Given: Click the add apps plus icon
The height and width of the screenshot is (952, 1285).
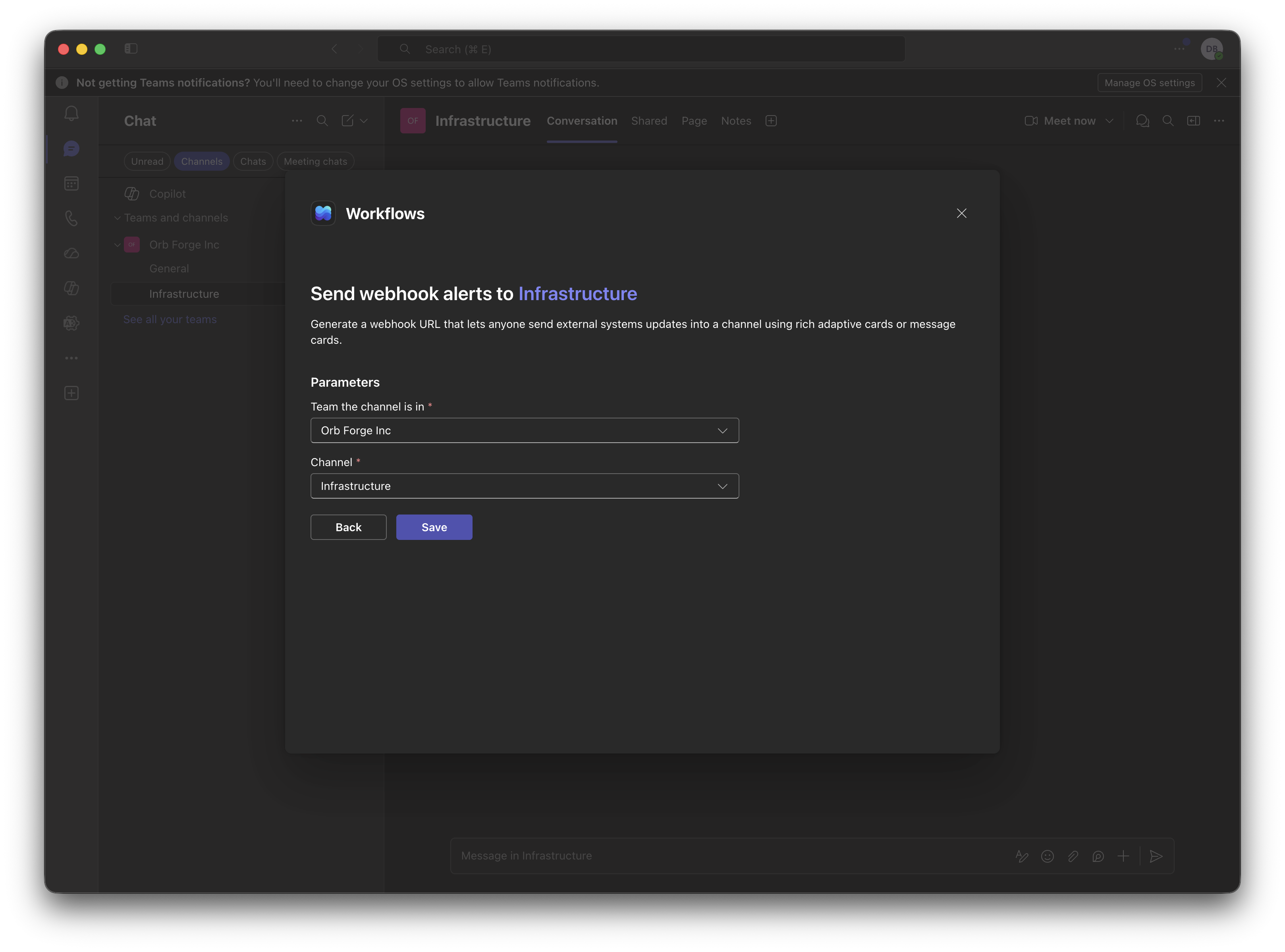Looking at the screenshot, I should [71, 393].
